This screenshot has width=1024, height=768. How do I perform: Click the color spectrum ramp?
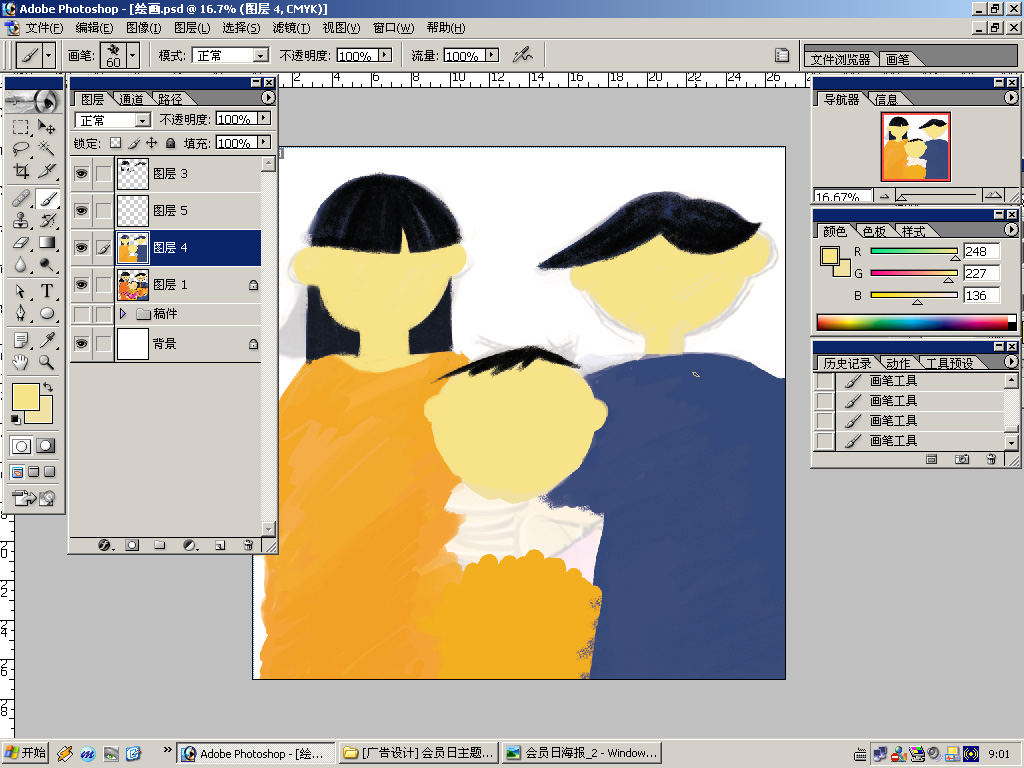point(916,323)
